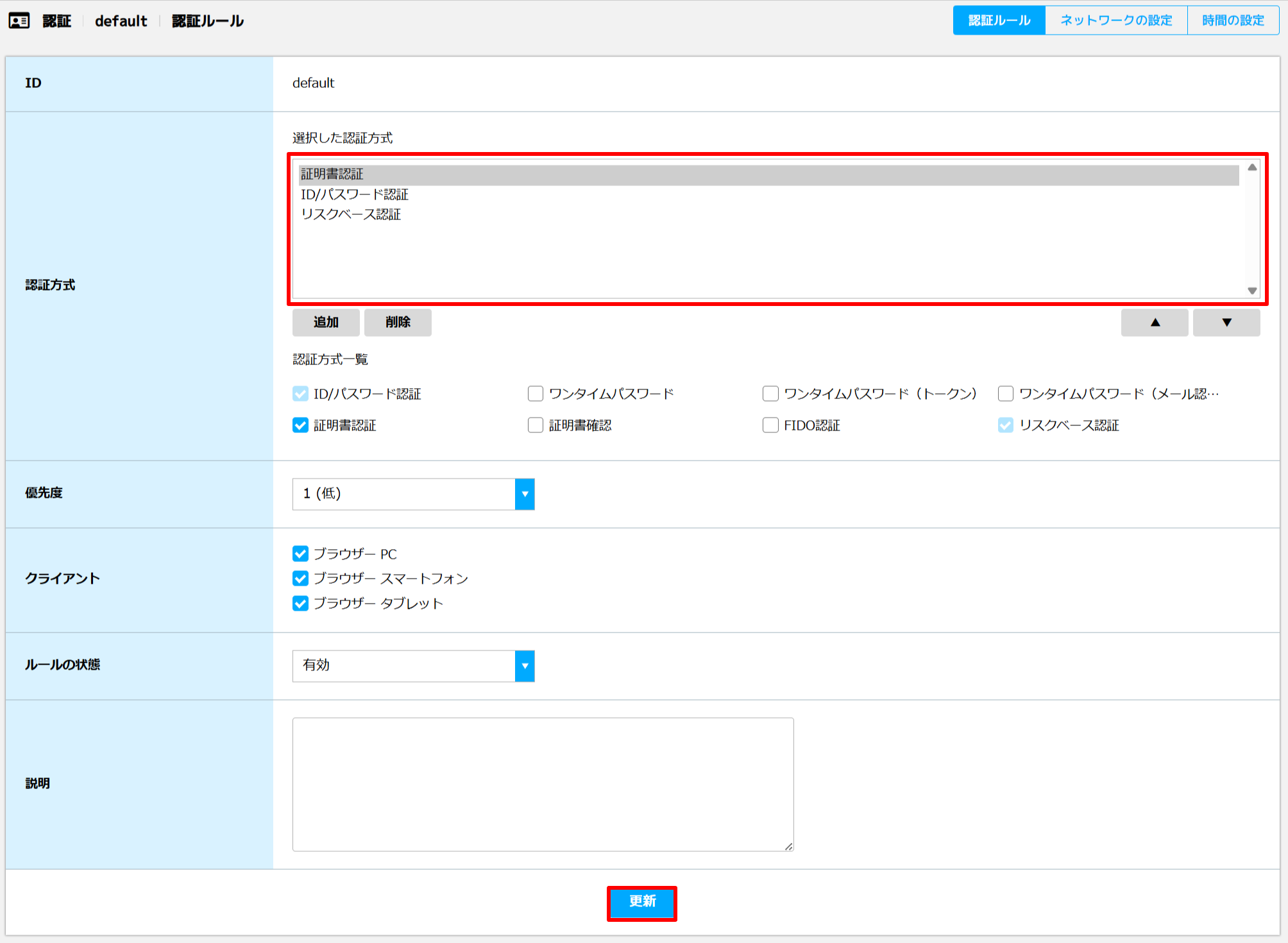Move selected method up with ▲ button

(1155, 323)
